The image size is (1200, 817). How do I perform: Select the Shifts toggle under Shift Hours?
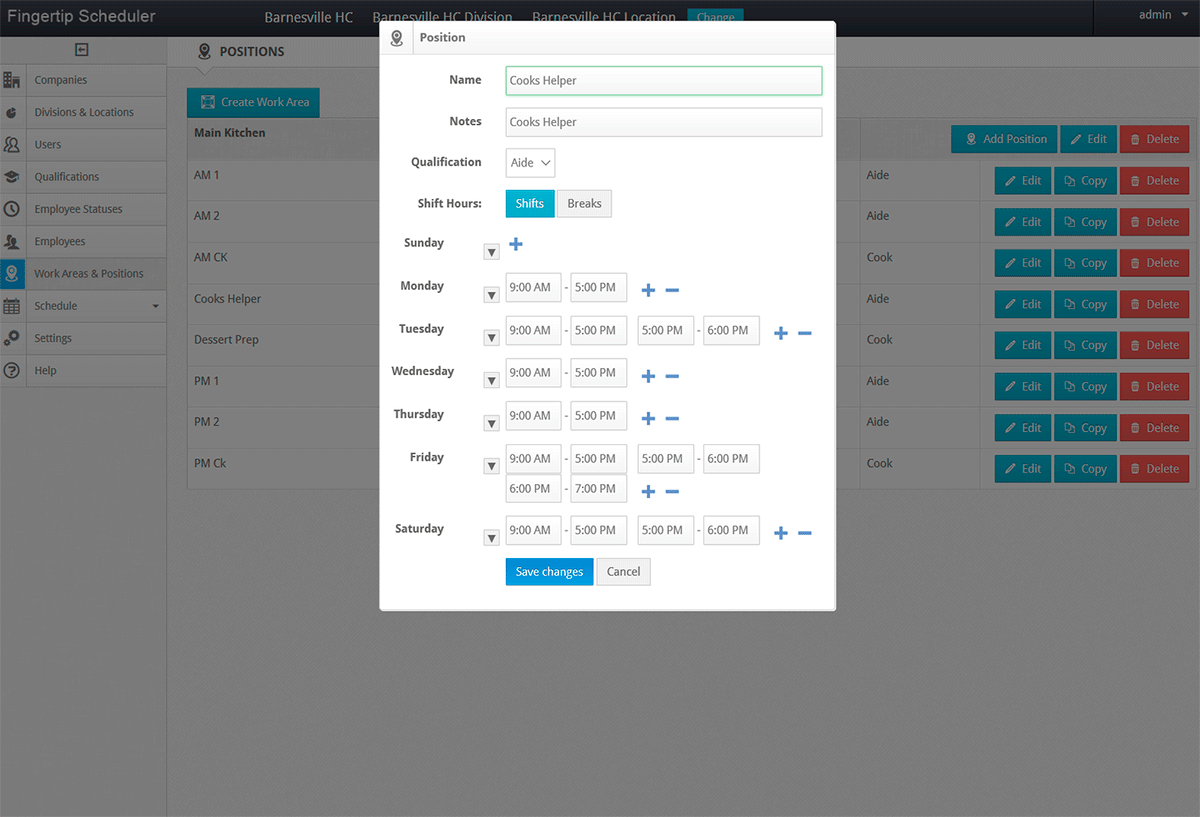(x=529, y=203)
